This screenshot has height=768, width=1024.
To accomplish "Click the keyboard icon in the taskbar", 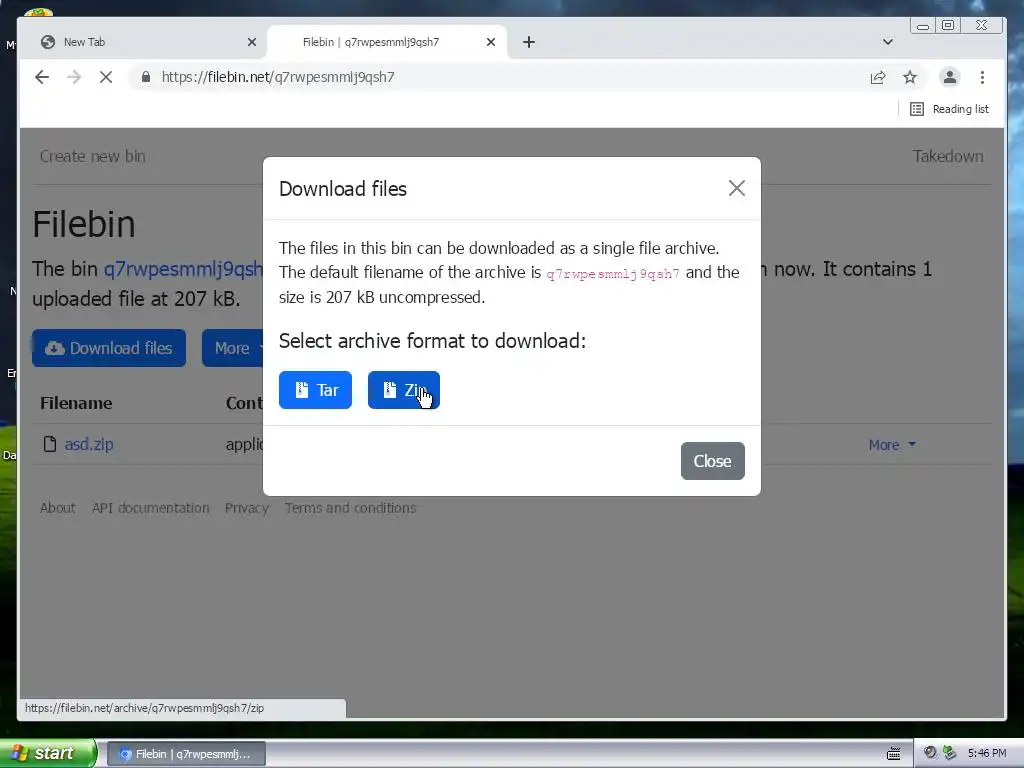I will tap(893, 754).
